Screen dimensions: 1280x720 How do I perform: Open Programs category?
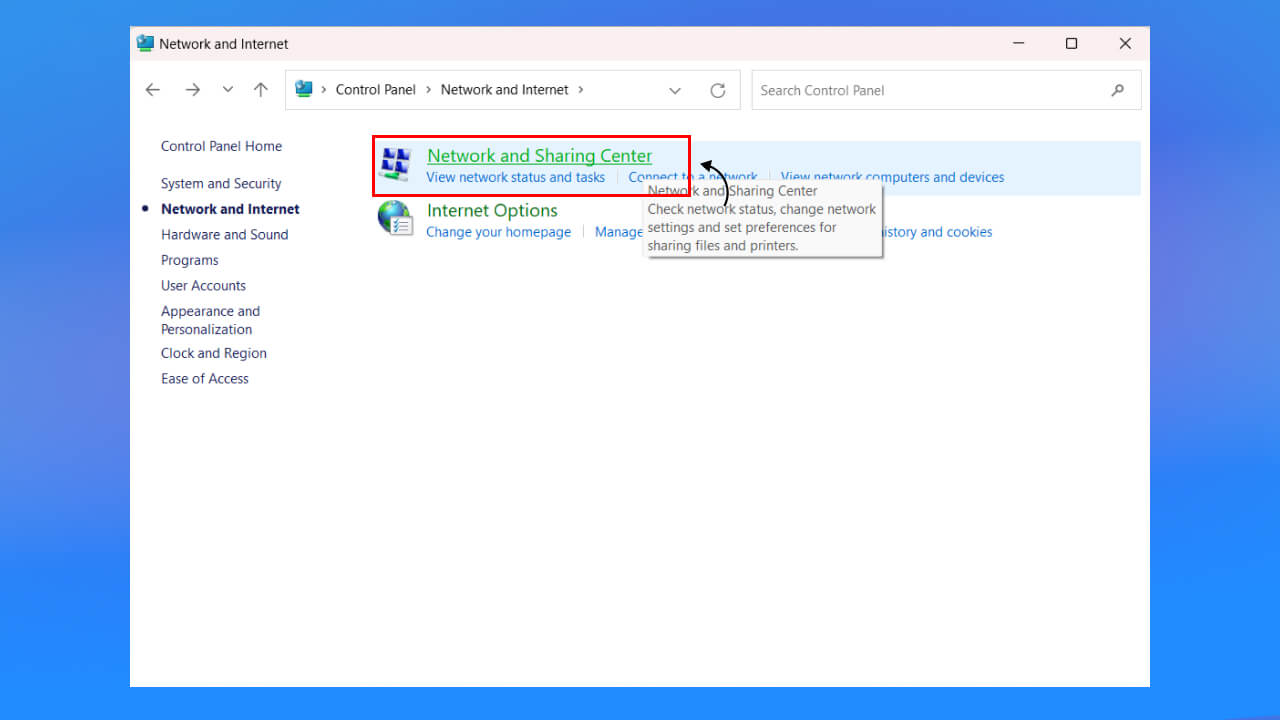point(190,260)
